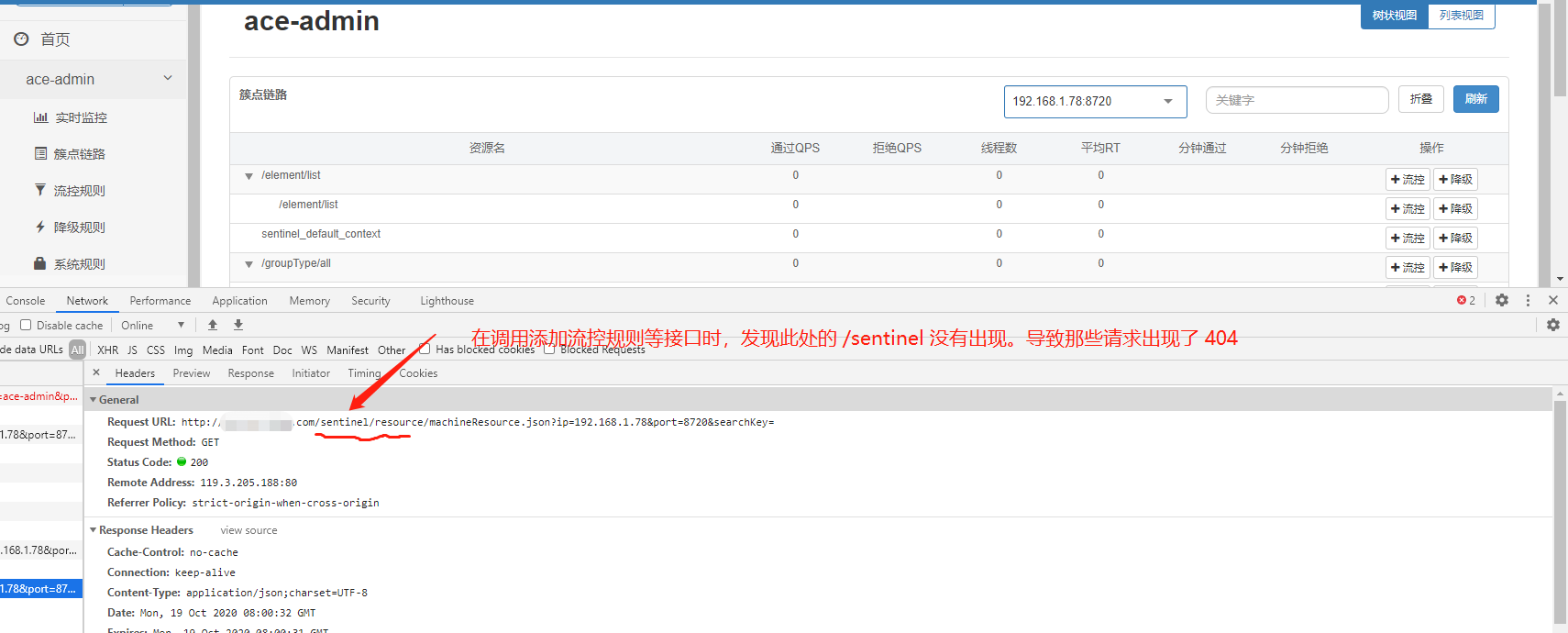
Task: Click the 降级规则 lightning icon
Action: click(39, 227)
